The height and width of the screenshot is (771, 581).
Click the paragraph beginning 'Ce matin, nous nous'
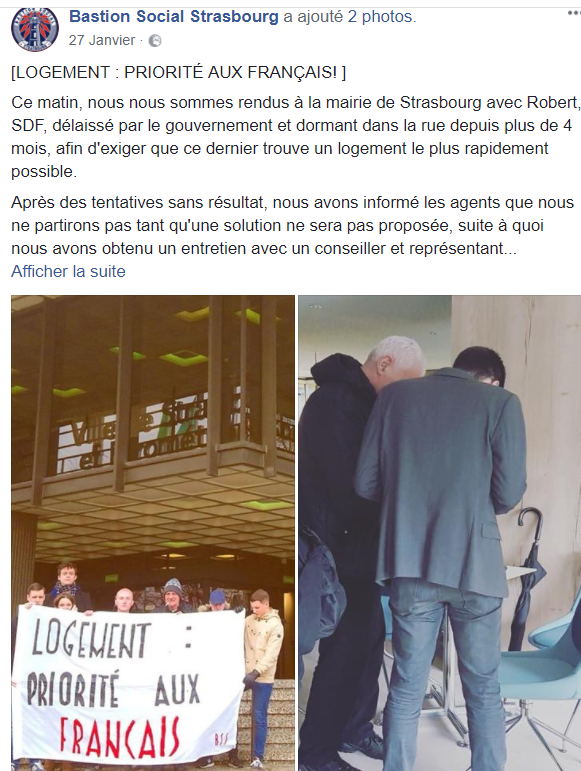(295, 137)
